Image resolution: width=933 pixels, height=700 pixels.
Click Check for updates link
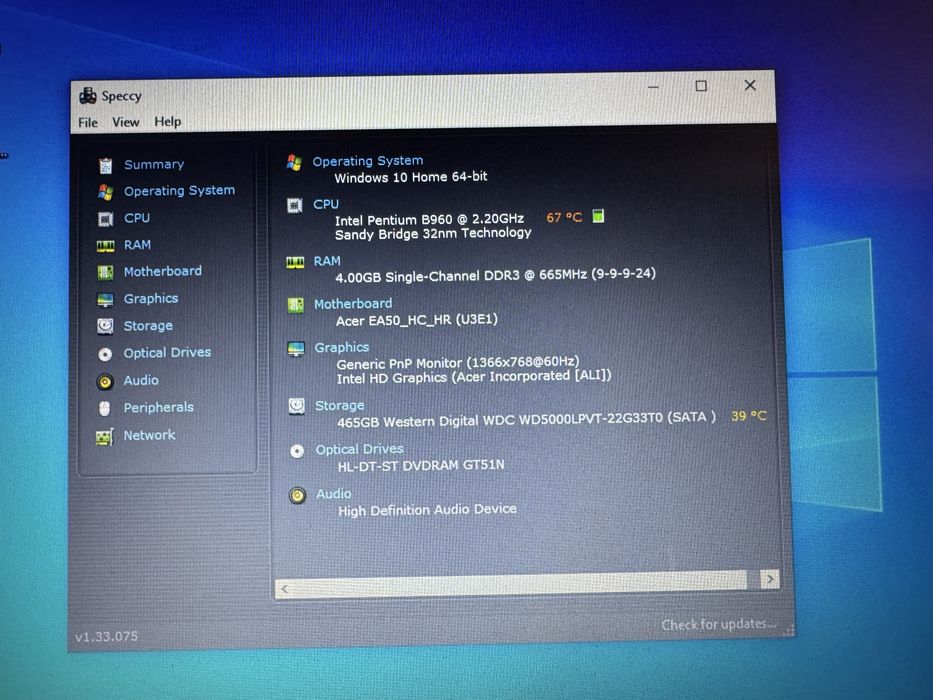click(x=719, y=624)
